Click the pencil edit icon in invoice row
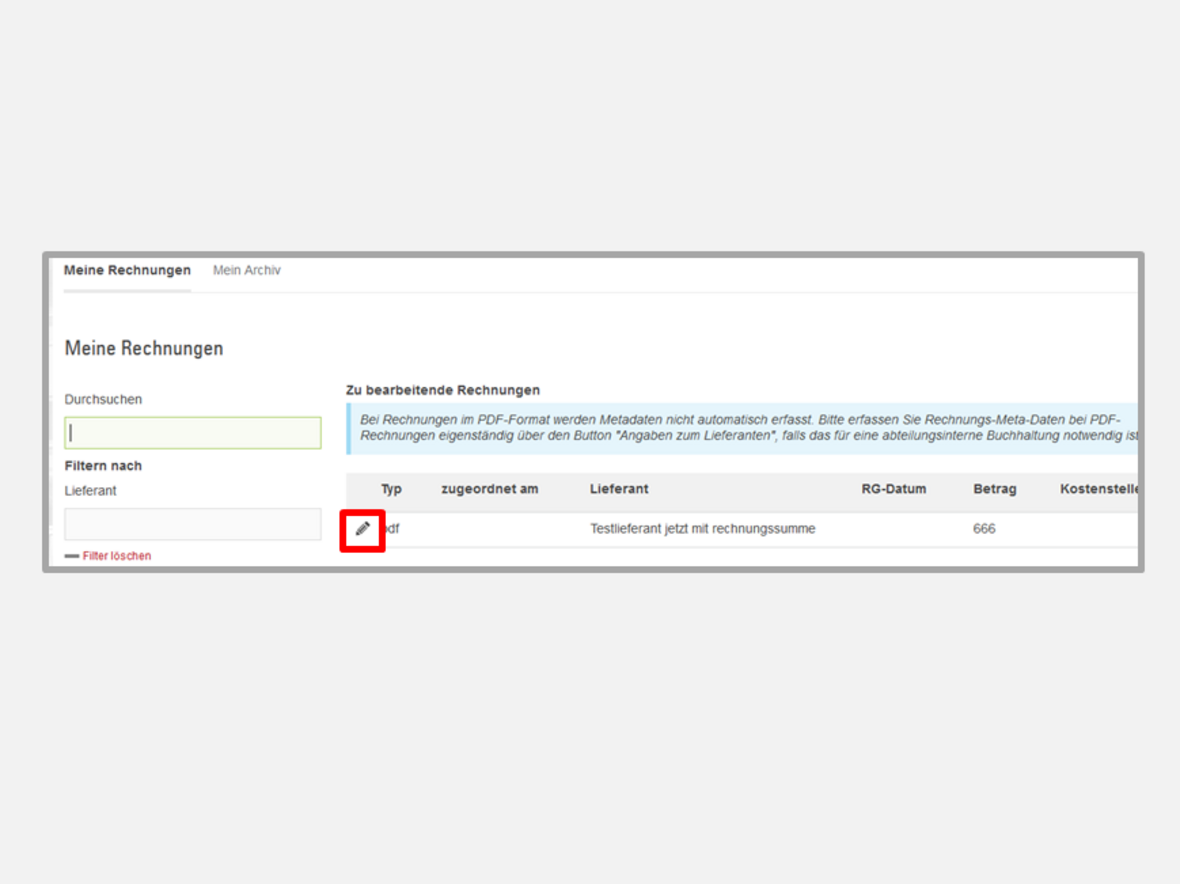Screen dimensions: 1180x884 coord(362,529)
